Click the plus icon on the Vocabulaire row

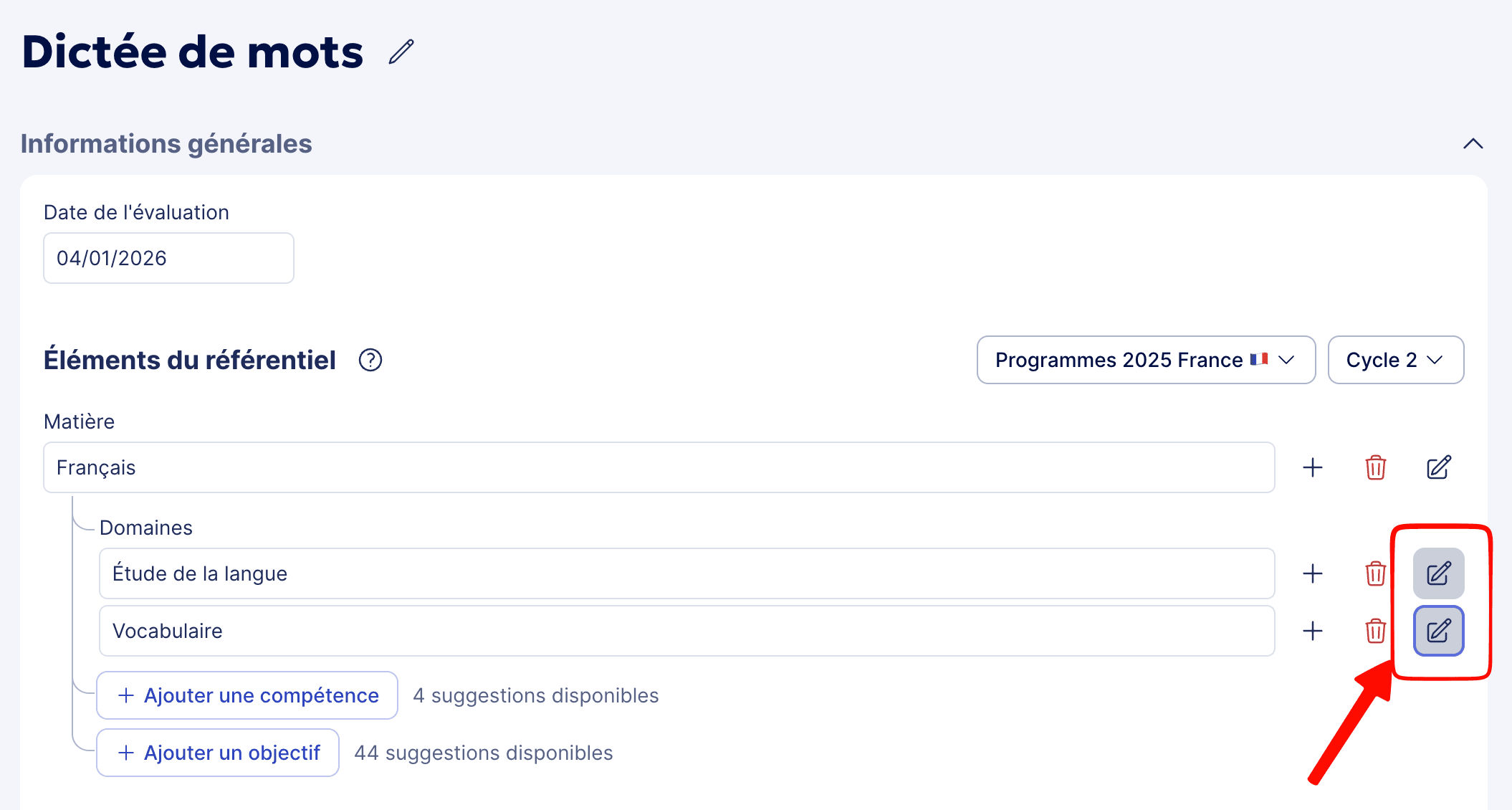pos(1312,631)
